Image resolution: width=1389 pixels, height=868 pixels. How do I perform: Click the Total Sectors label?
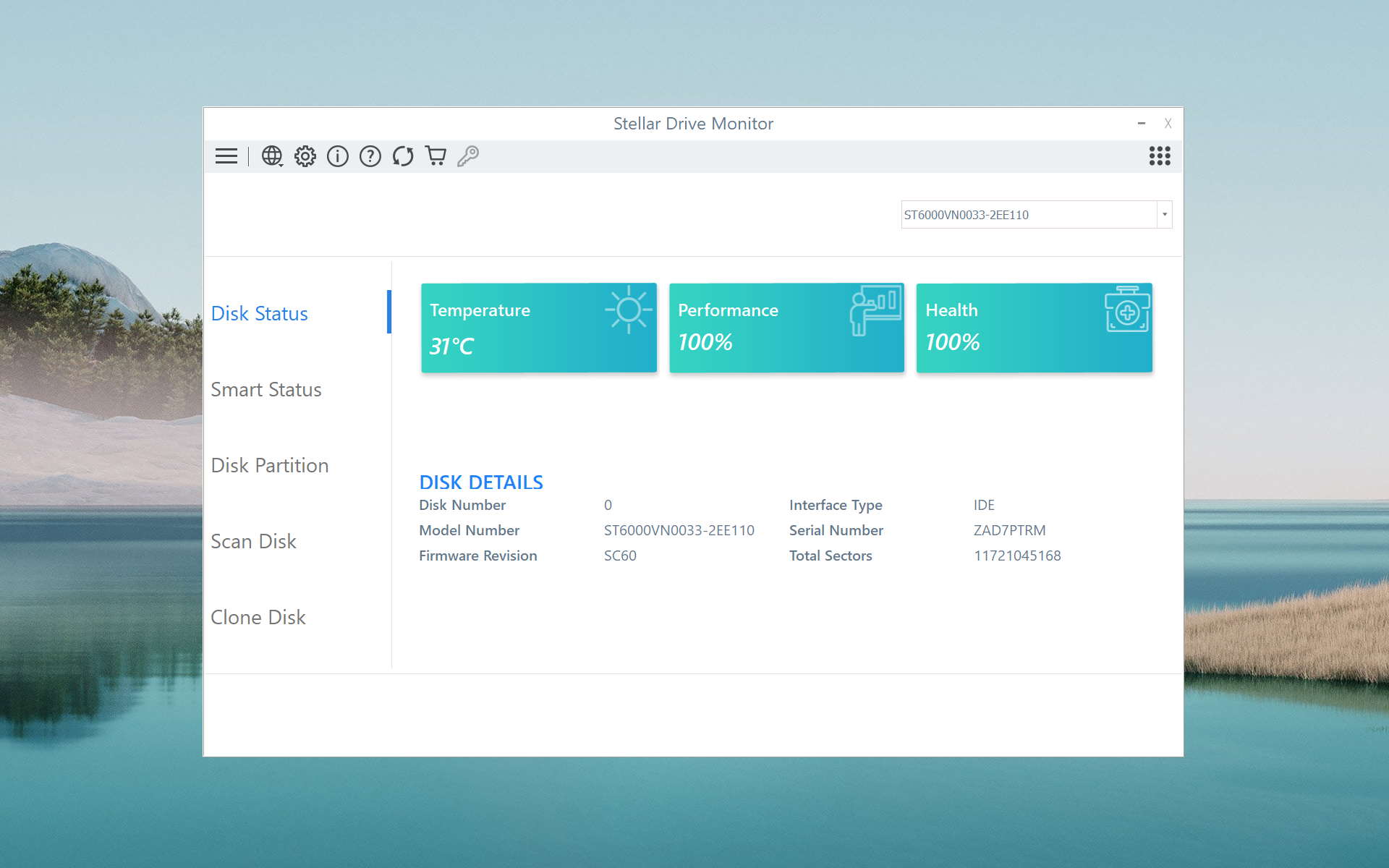pyautogui.click(x=831, y=556)
